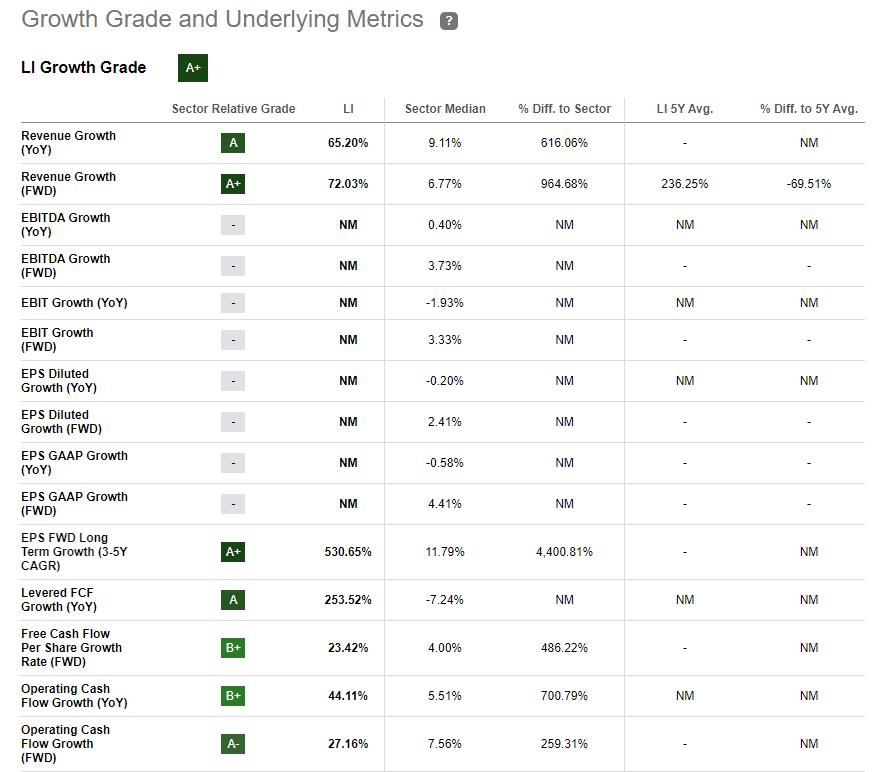Click the % Diff. to Sector column header
The height and width of the screenshot is (772, 874).
565,109
